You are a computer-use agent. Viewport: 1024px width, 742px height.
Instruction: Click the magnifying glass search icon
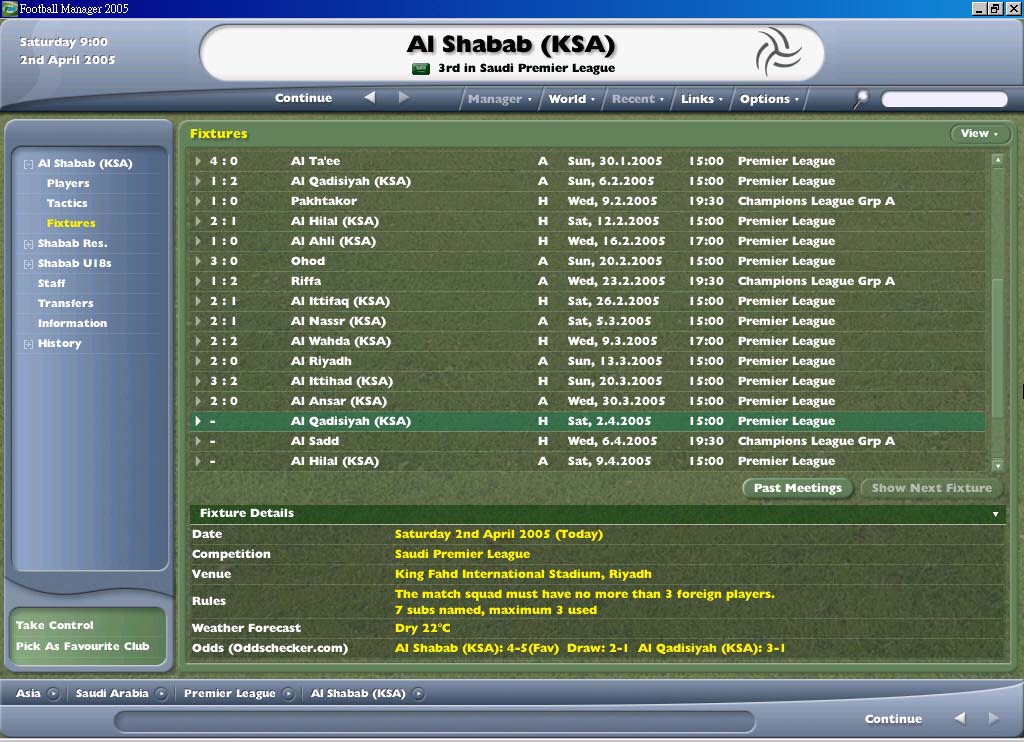pos(861,98)
